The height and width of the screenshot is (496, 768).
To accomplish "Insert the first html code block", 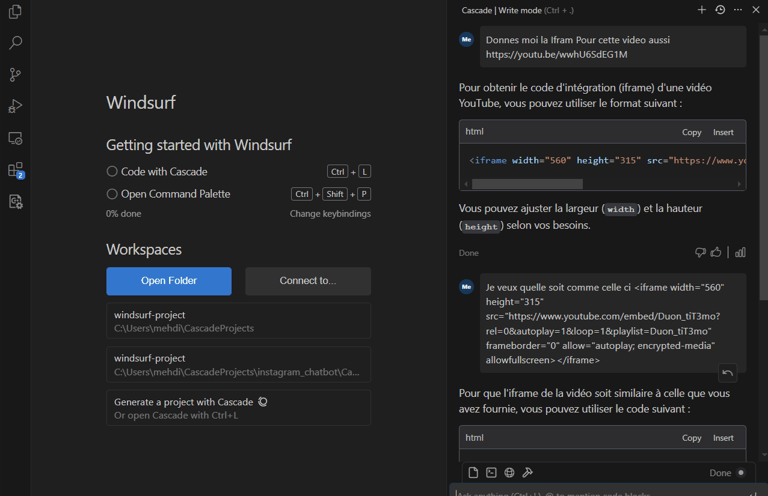I will click(x=723, y=132).
